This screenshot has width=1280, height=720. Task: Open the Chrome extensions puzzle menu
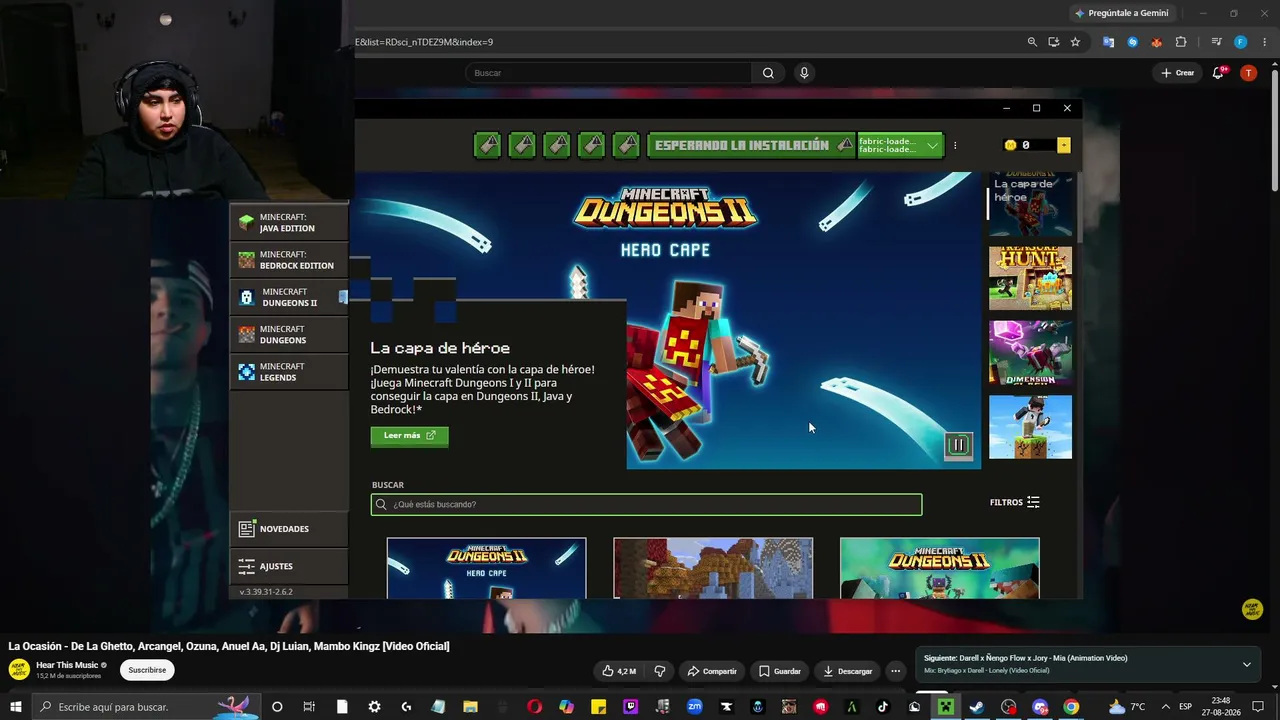(1181, 42)
